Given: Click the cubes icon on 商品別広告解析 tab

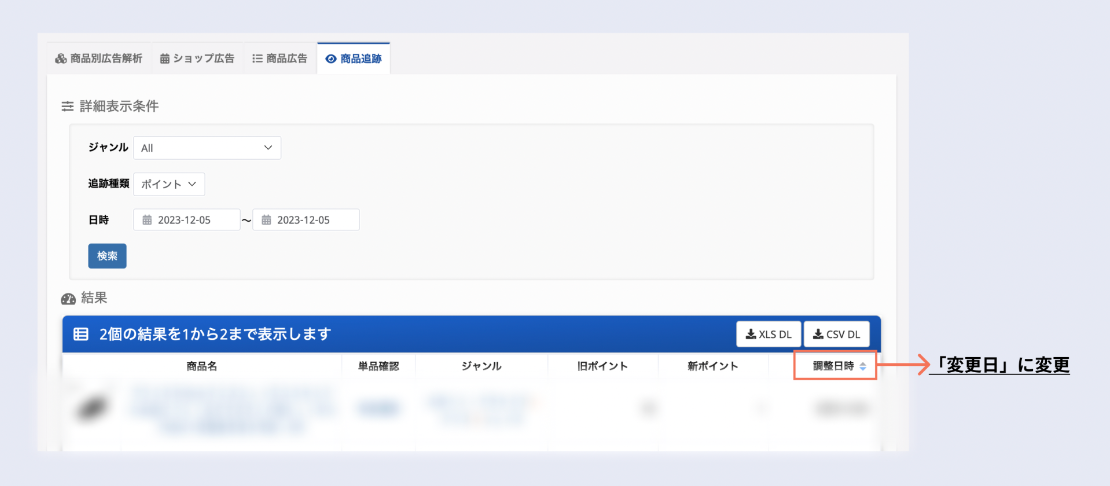Looking at the screenshot, I should pyautogui.click(x=61, y=59).
